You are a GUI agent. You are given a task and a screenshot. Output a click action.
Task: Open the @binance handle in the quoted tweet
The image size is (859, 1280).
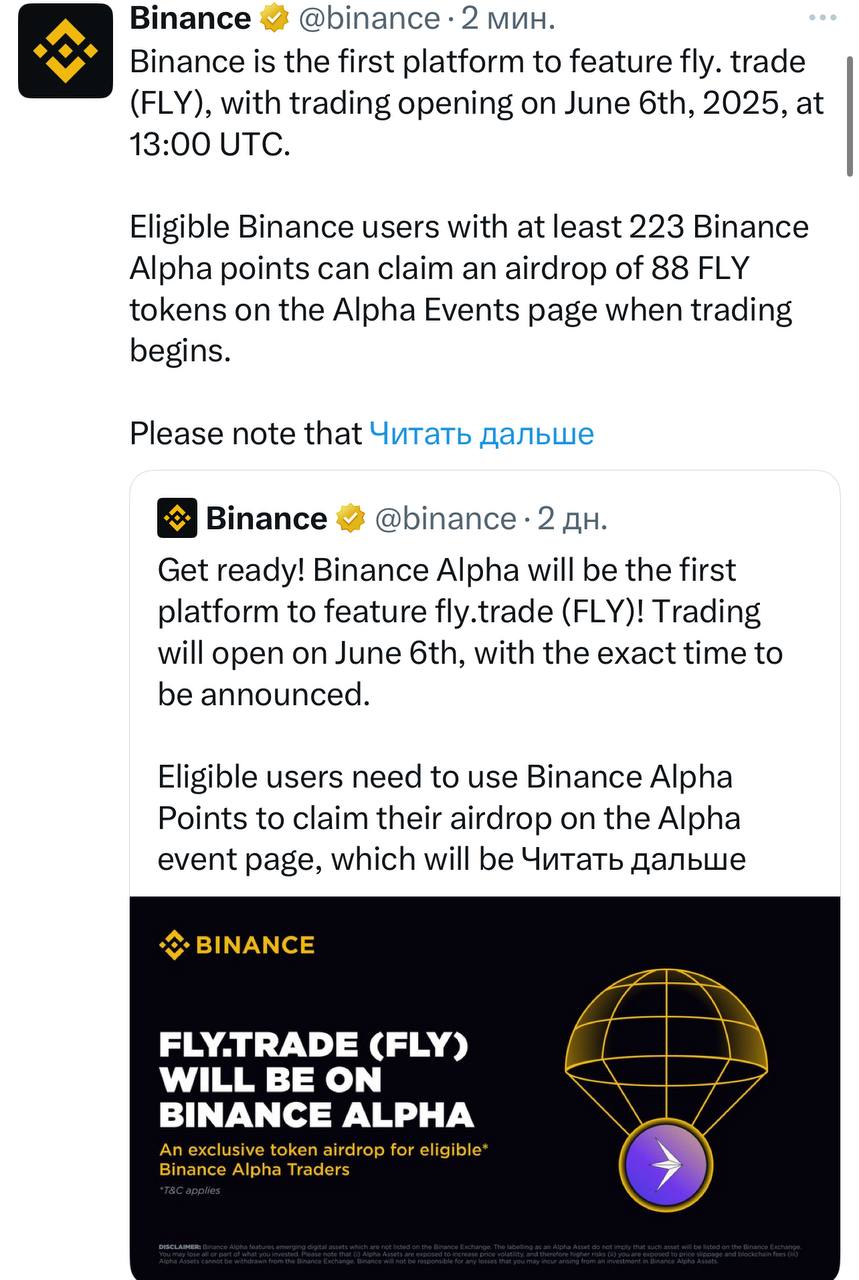coord(445,518)
